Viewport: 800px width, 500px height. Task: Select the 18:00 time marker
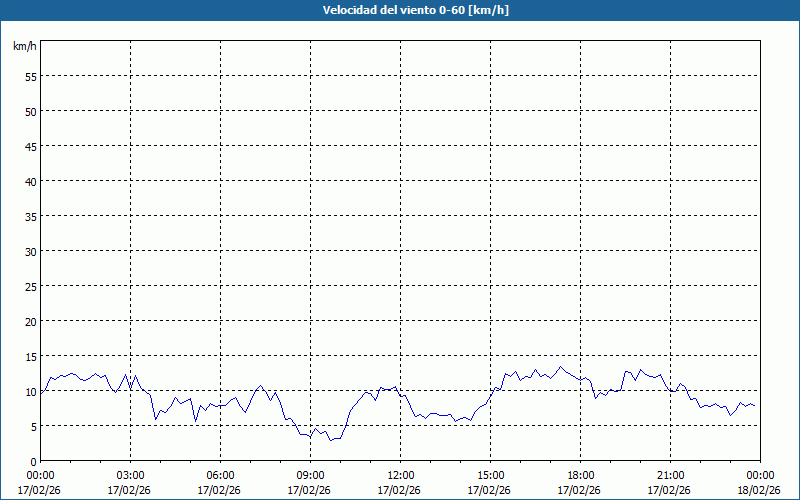pyautogui.click(x=580, y=475)
